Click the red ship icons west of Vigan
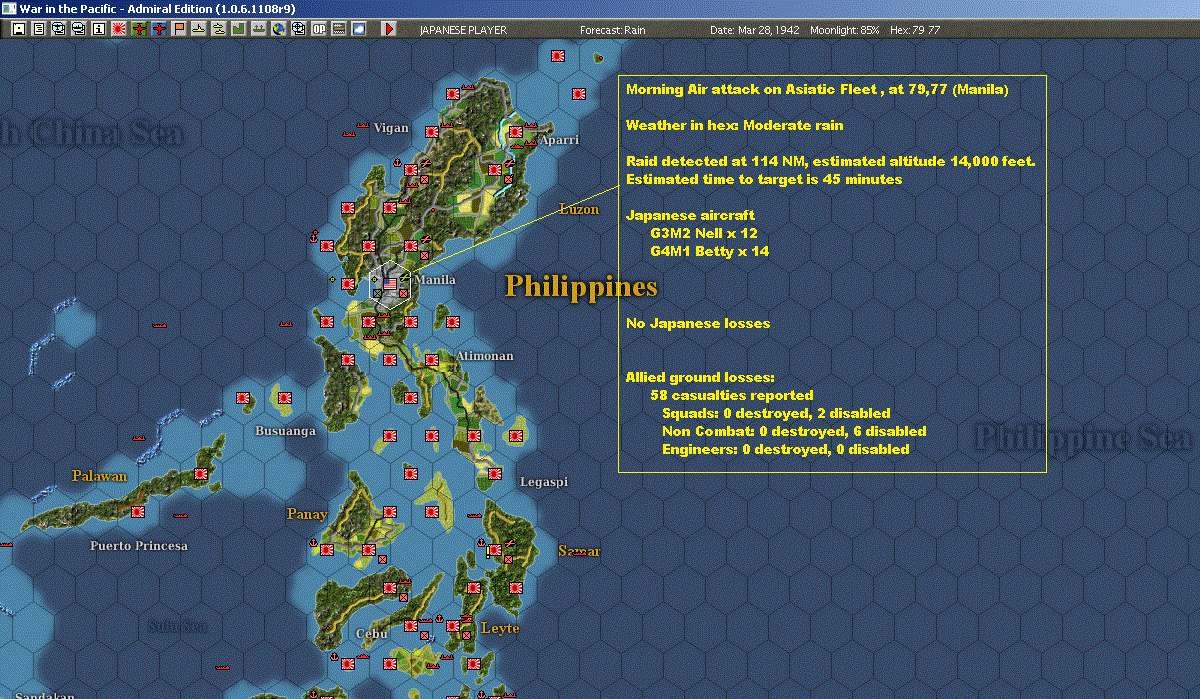Viewport: 1200px width, 699px height. (356, 129)
